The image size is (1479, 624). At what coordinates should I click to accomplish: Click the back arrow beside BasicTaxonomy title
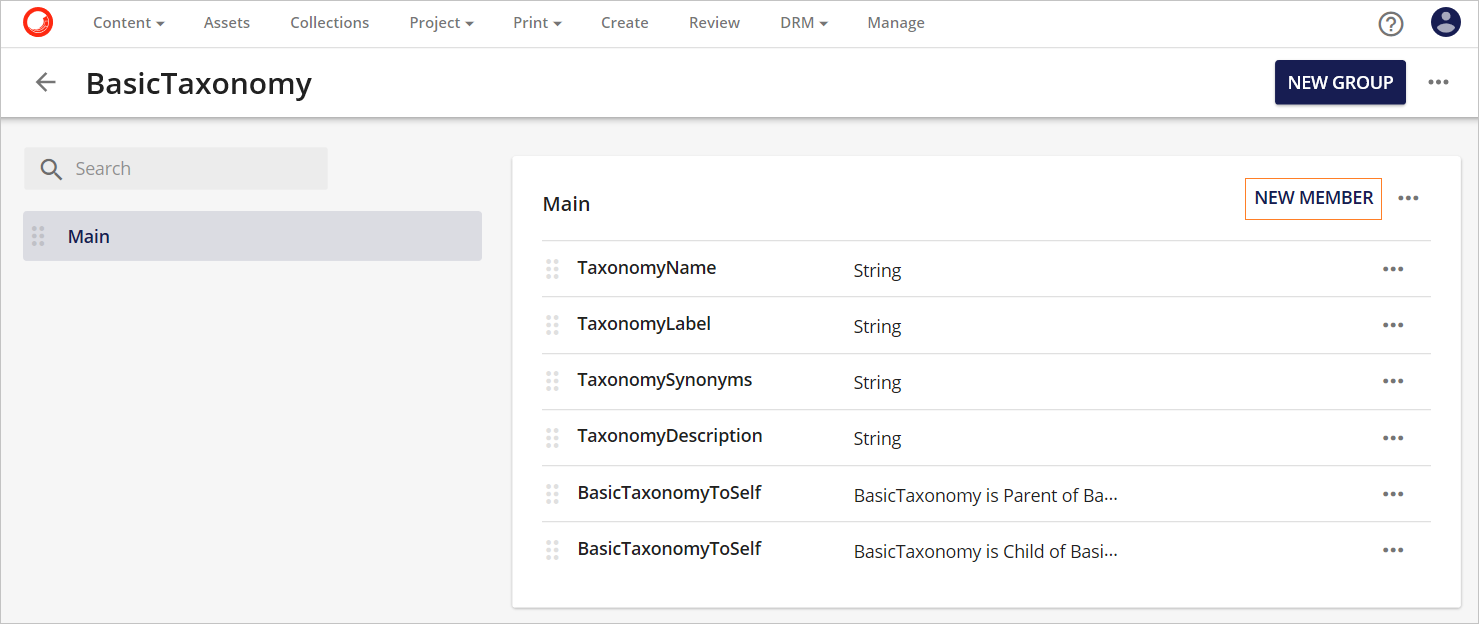(x=45, y=82)
